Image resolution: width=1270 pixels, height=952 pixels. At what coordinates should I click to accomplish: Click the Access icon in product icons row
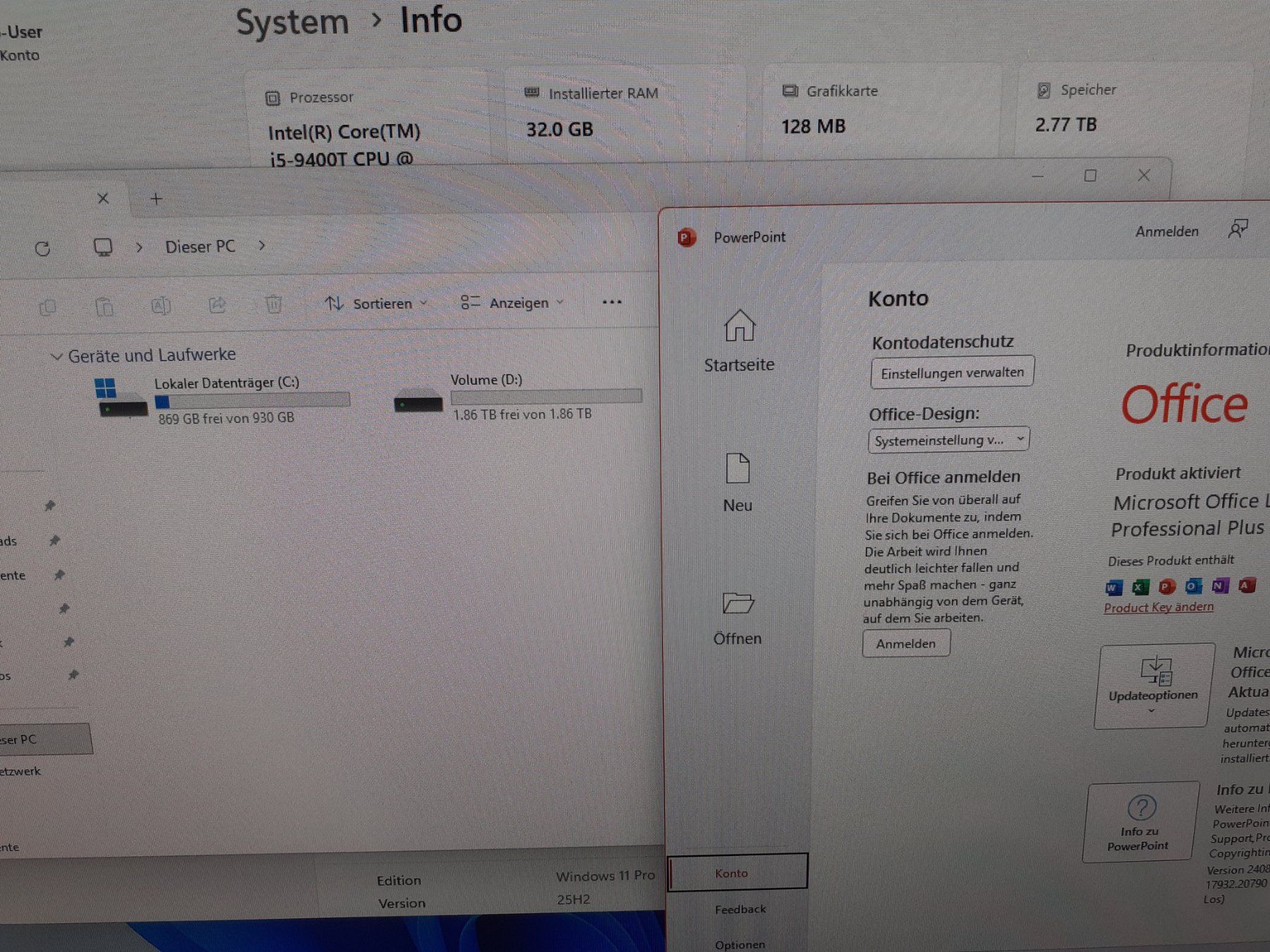(x=1247, y=585)
